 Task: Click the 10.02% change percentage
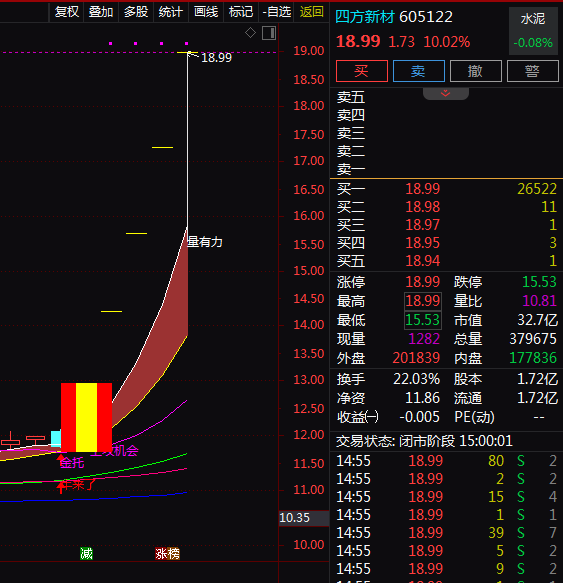pyautogui.click(x=447, y=42)
